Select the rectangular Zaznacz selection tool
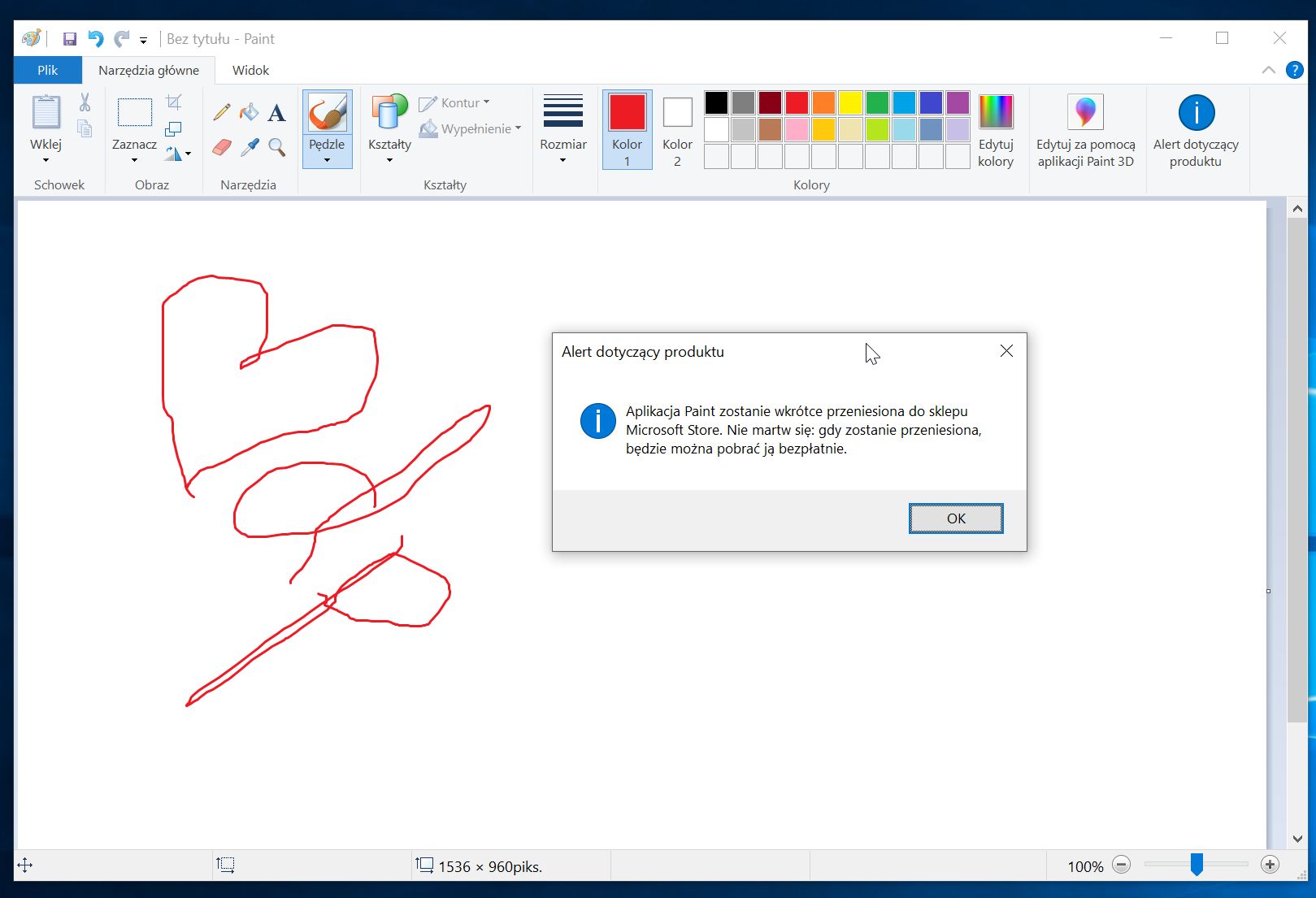The width and height of the screenshot is (1316, 898). click(135, 112)
